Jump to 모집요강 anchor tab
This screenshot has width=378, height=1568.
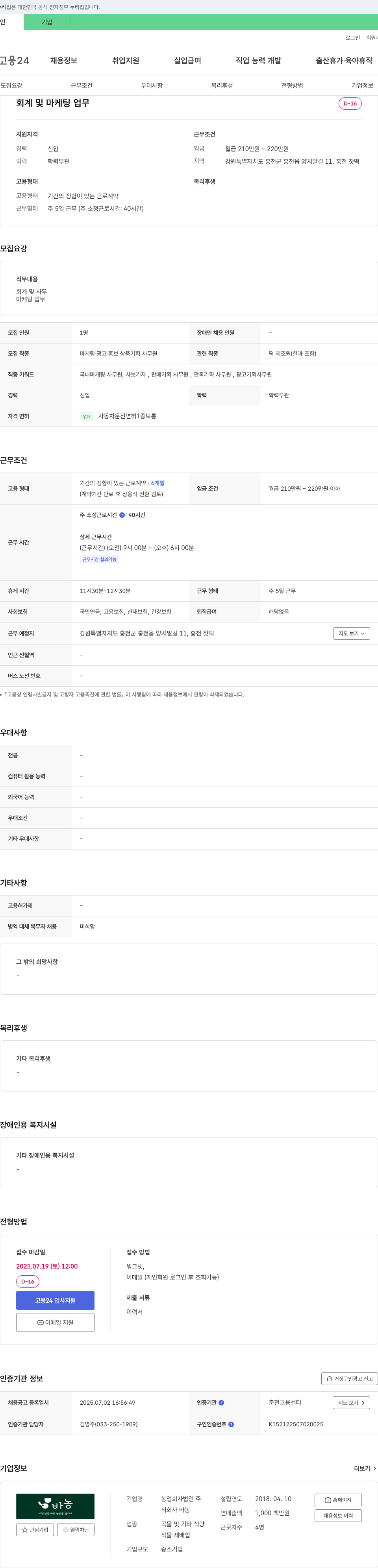click(x=11, y=86)
